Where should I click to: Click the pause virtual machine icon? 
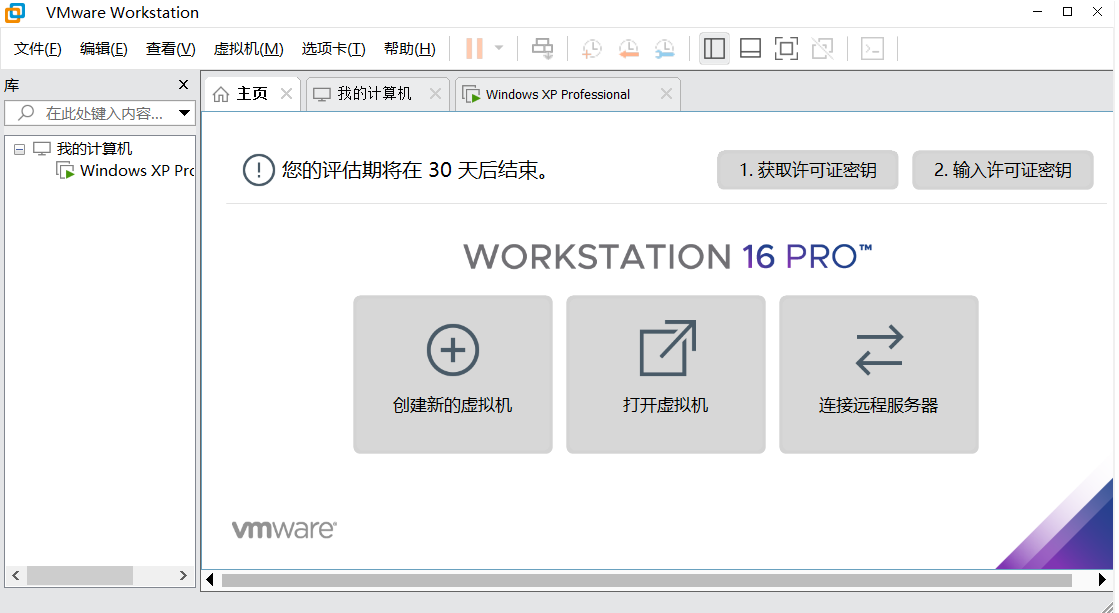click(x=474, y=49)
